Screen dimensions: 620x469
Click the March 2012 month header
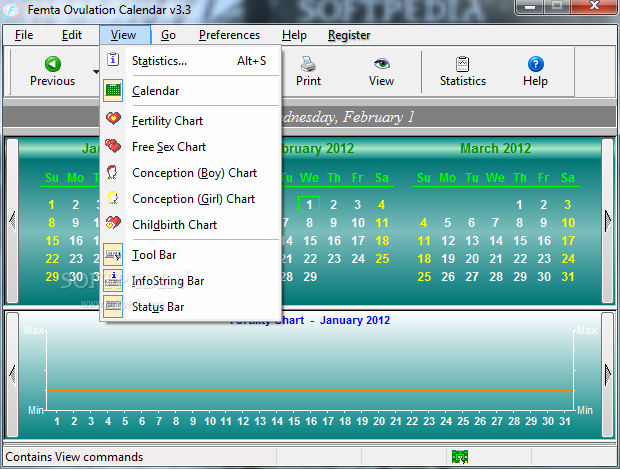[495, 148]
